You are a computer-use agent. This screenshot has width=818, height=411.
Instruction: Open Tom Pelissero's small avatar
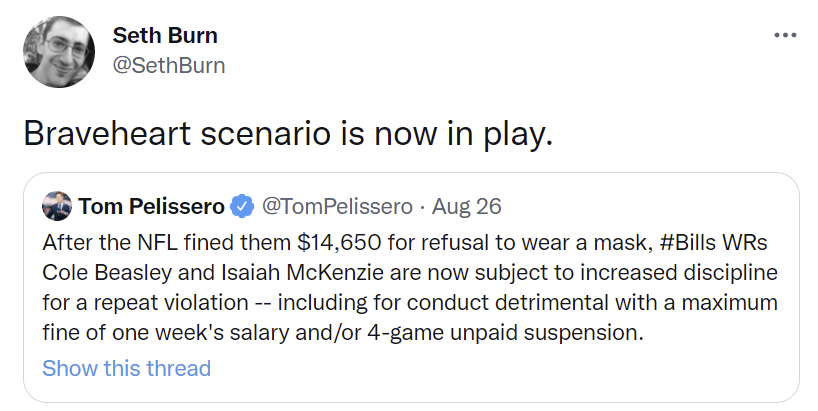pyautogui.click(x=56, y=206)
